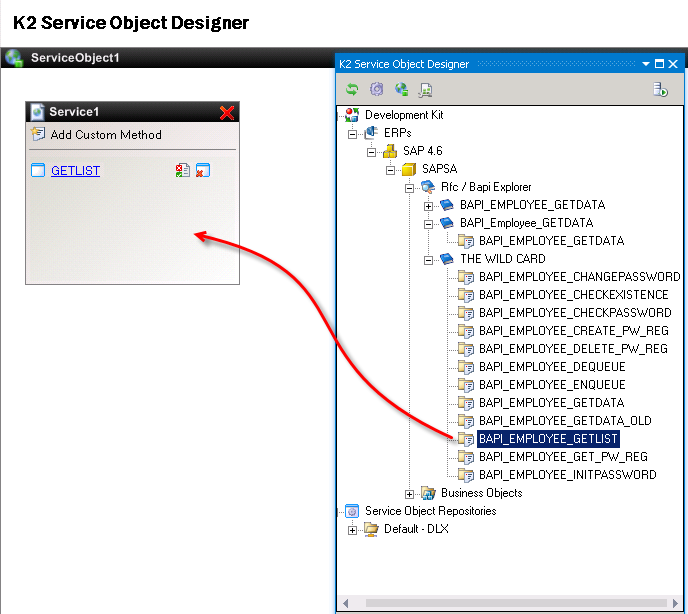Select BAPI_EMPLOYEE_INITPASSWORD
The height and width of the screenshot is (614, 688).
click(568, 475)
